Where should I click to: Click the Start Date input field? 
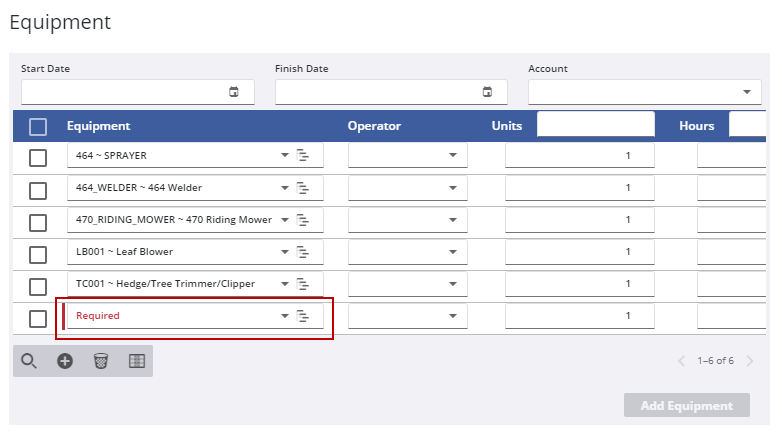(138, 92)
